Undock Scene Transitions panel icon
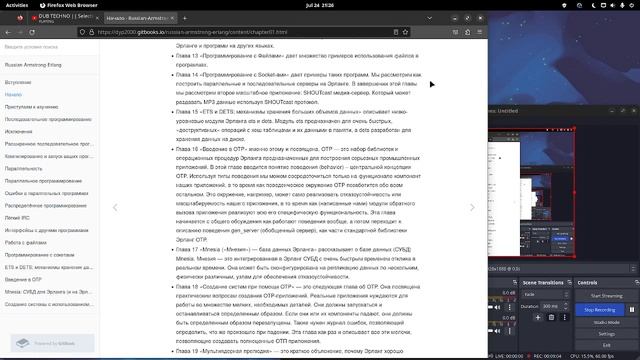640x360 pixels. pos(569,282)
